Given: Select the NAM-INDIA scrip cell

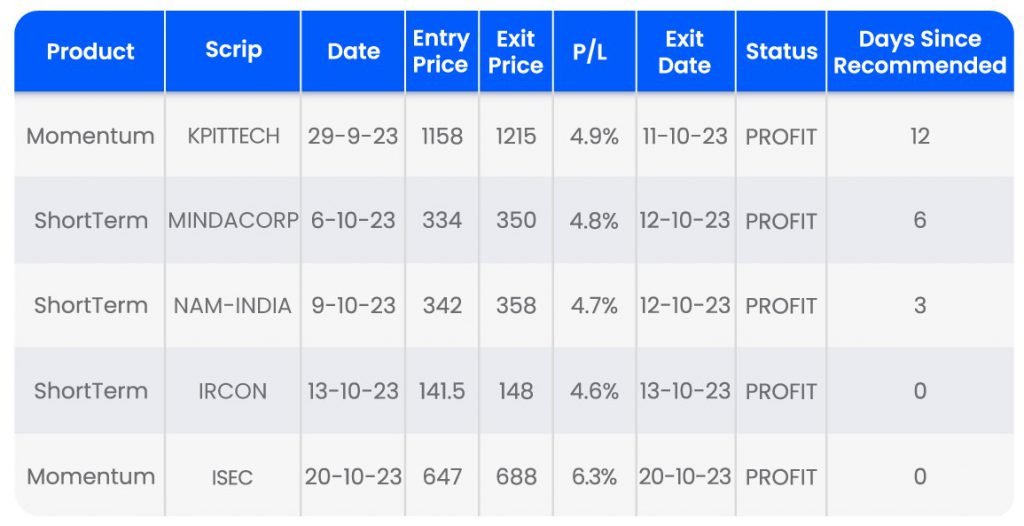Looking at the screenshot, I should (233, 306).
